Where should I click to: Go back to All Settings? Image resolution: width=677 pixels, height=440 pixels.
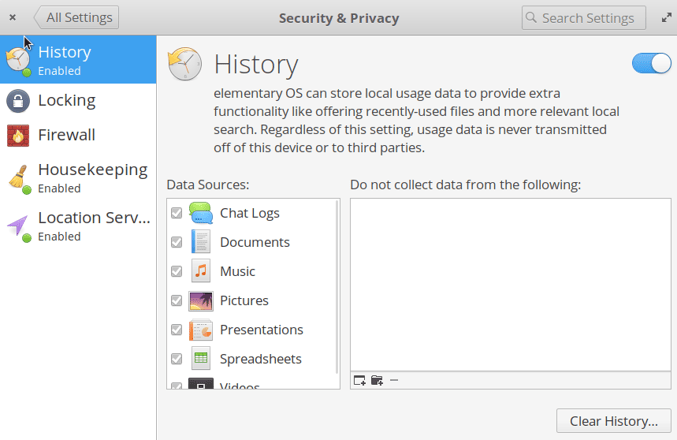pos(77,17)
